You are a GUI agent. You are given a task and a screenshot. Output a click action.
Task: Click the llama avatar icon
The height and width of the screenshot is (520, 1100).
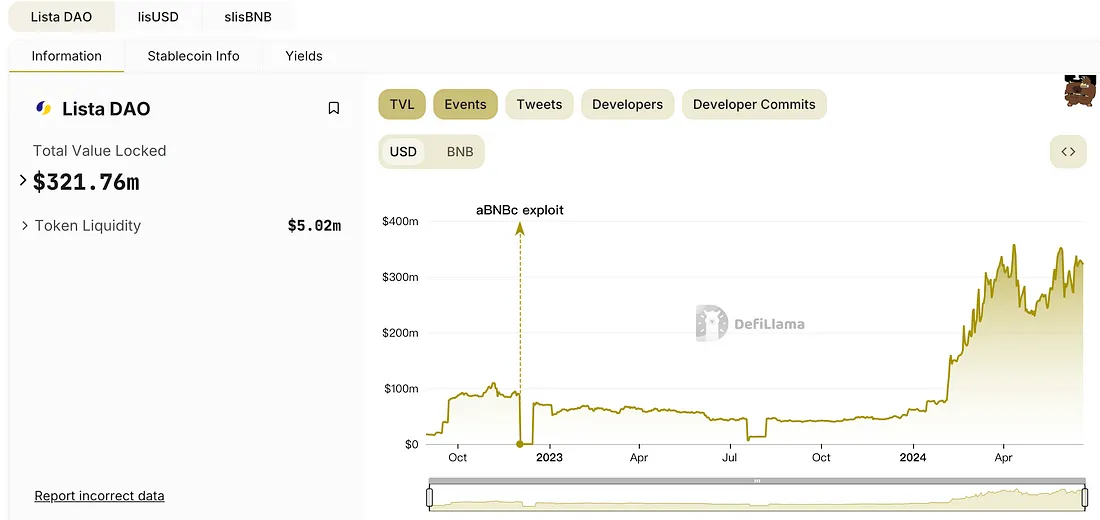pos(1080,92)
